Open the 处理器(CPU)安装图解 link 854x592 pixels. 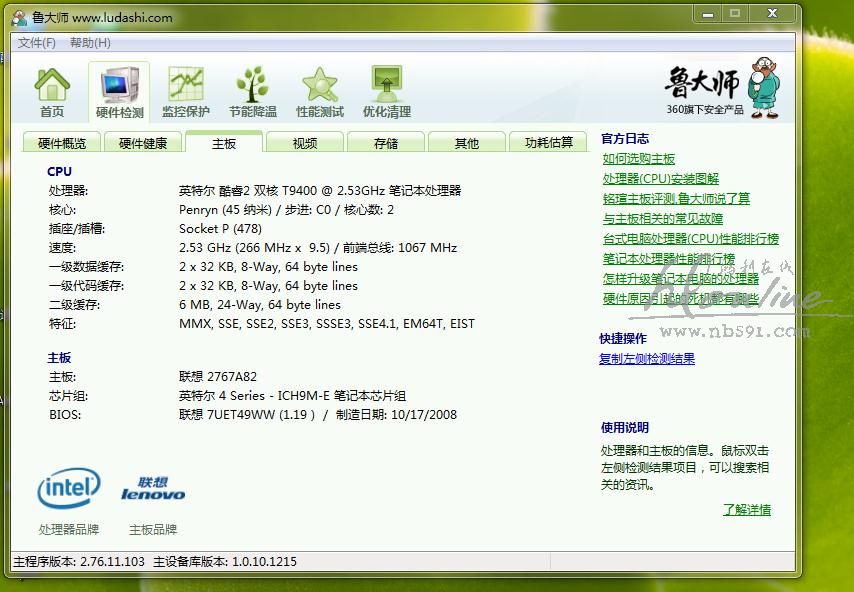tap(661, 179)
